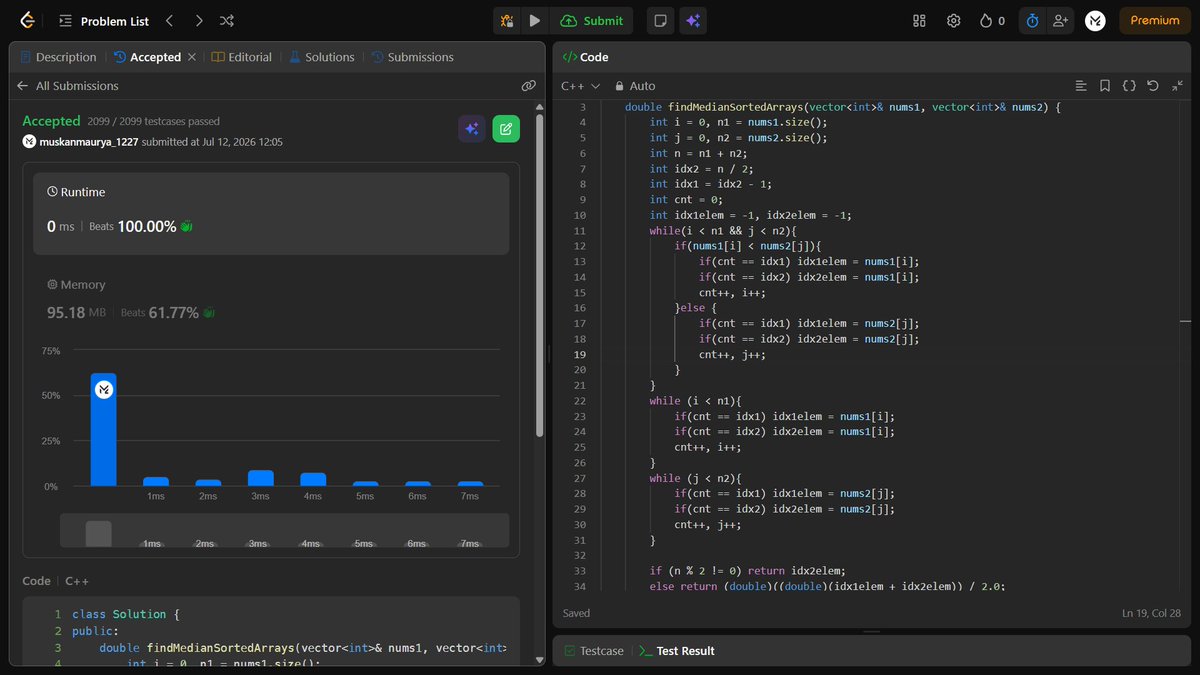
Task: Switch to the Editorial tab
Action: point(242,57)
